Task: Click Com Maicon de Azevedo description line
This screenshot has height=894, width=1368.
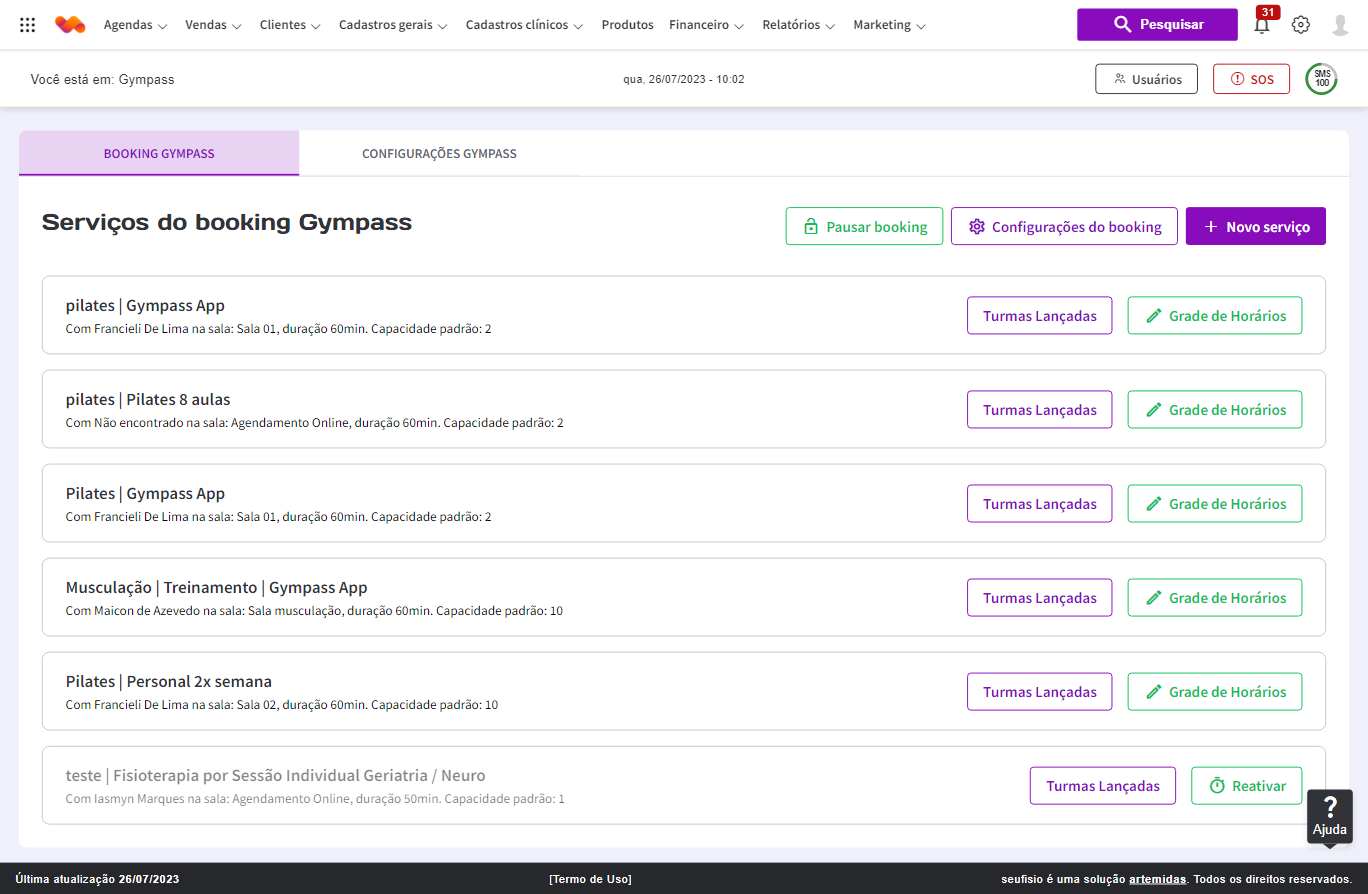Action: pyautogui.click(x=314, y=610)
